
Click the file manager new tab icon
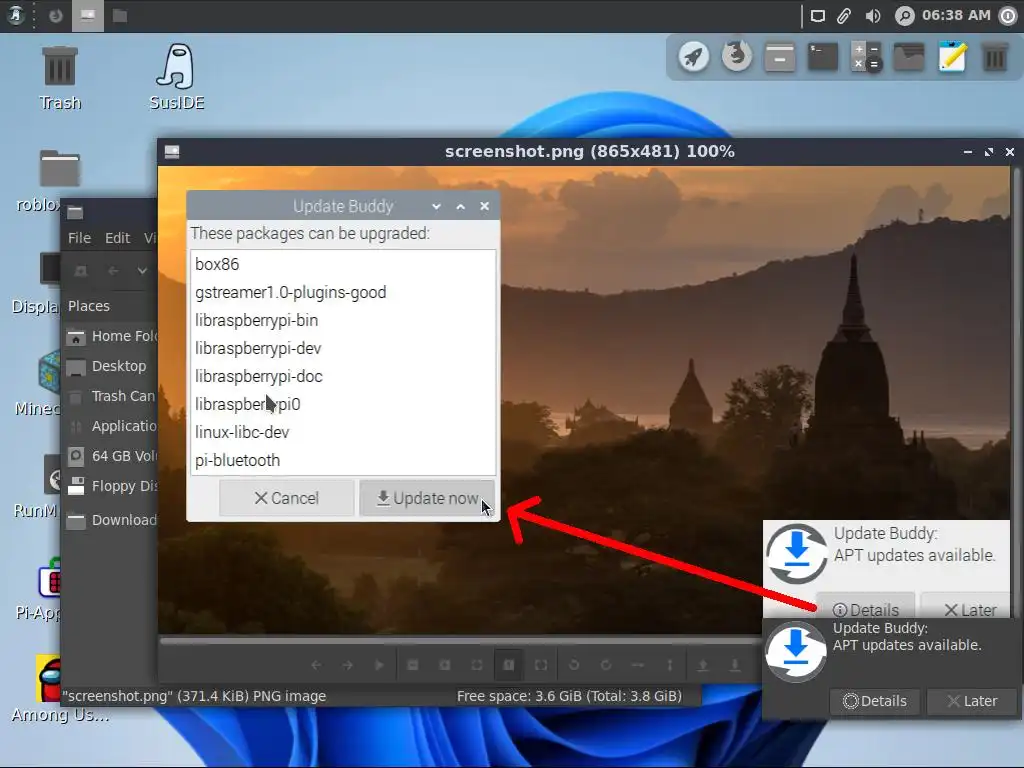pos(81,270)
